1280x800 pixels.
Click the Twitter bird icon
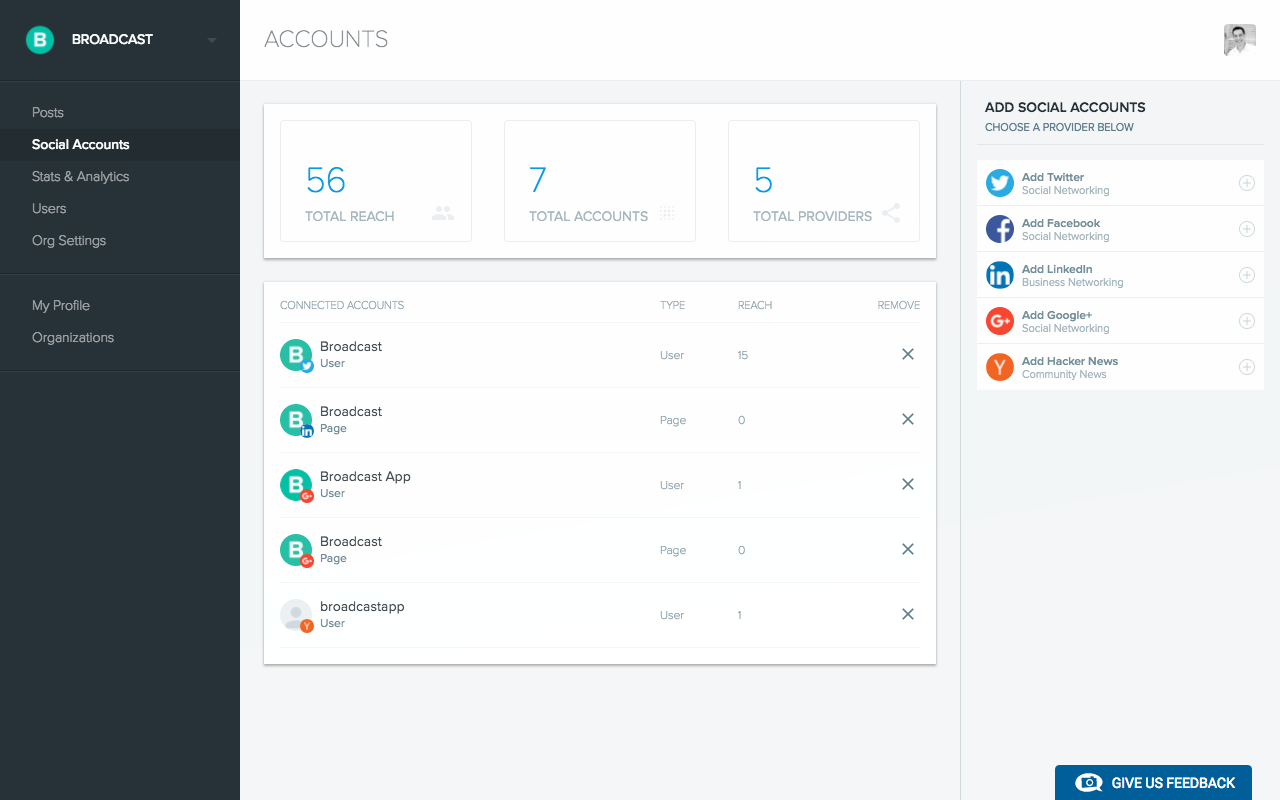(x=999, y=183)
